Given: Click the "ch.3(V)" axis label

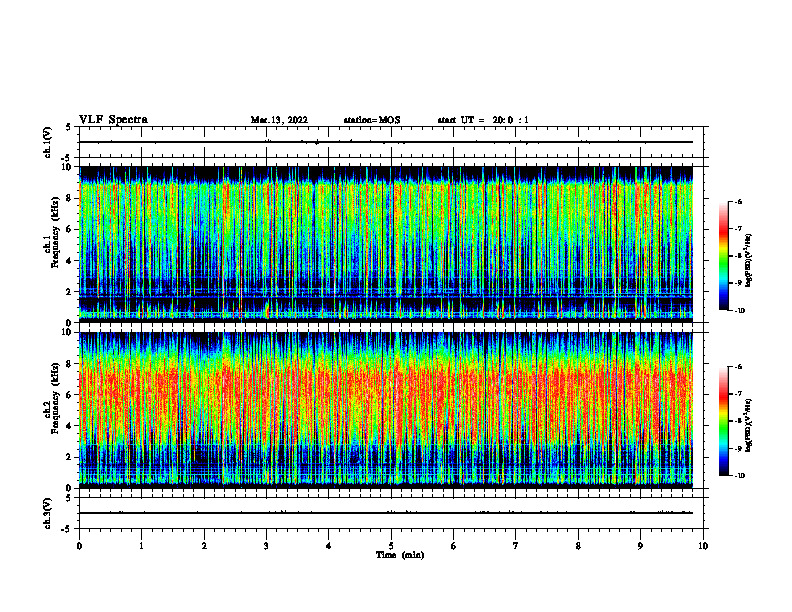Looking at the screenshot, I should coord(48,513).
